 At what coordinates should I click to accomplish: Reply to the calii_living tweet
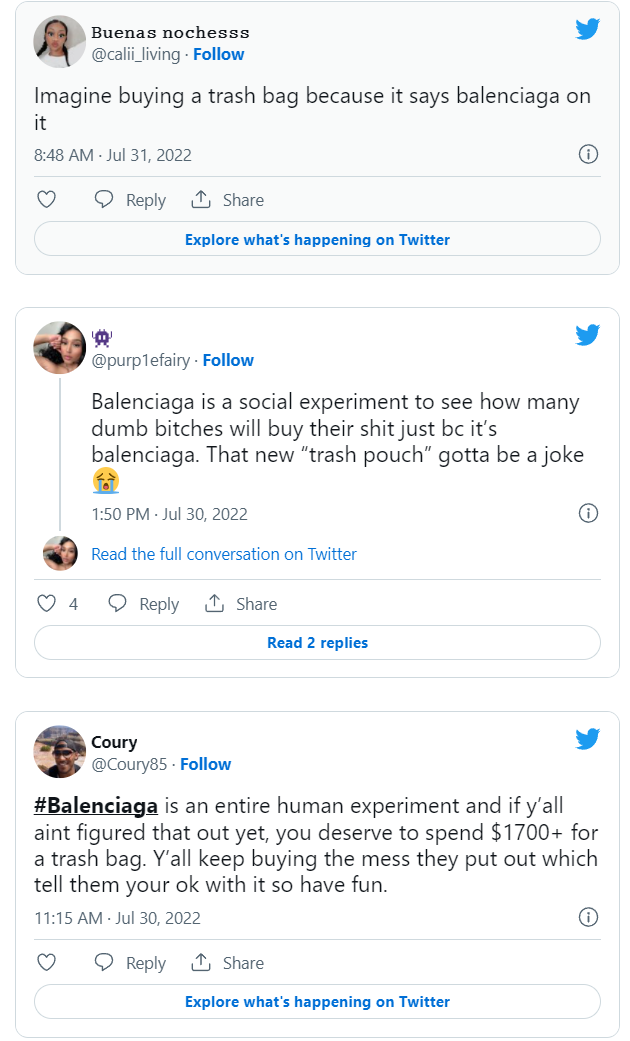coord(130,200)
